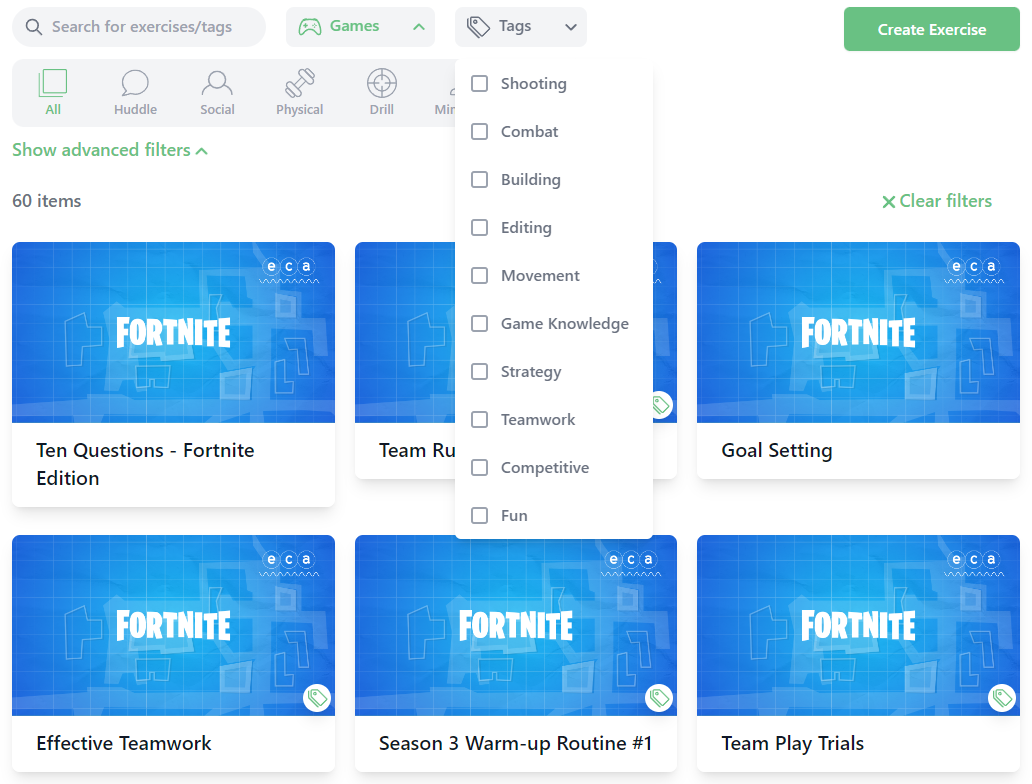The image size is (1032, 784).
Task: Click the X icon beside Clear filters
Action: pos(889,201)
